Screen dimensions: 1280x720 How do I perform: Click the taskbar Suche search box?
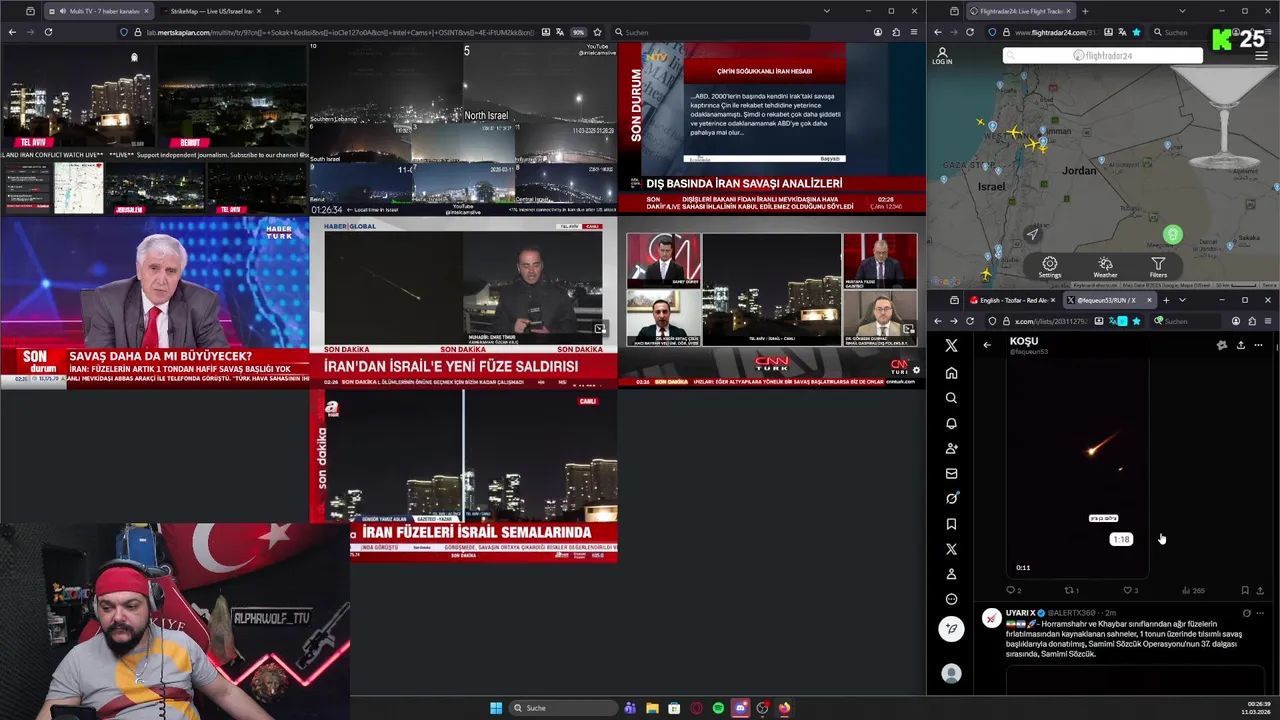(x=562, y=708)
